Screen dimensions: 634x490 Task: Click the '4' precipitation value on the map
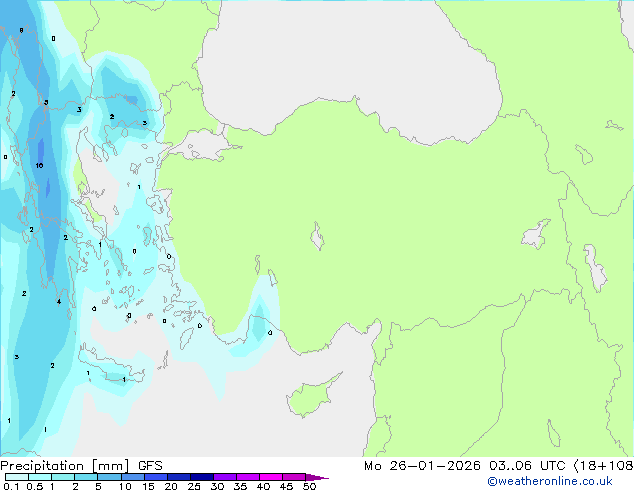59,302
